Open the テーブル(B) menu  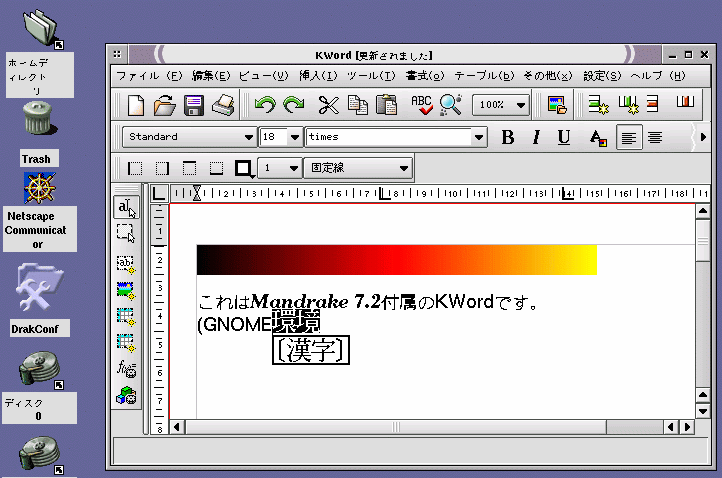484,76
